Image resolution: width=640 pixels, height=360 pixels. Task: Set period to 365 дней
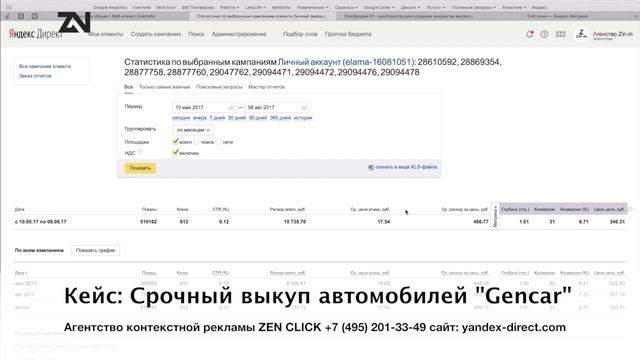pos(280,118)
